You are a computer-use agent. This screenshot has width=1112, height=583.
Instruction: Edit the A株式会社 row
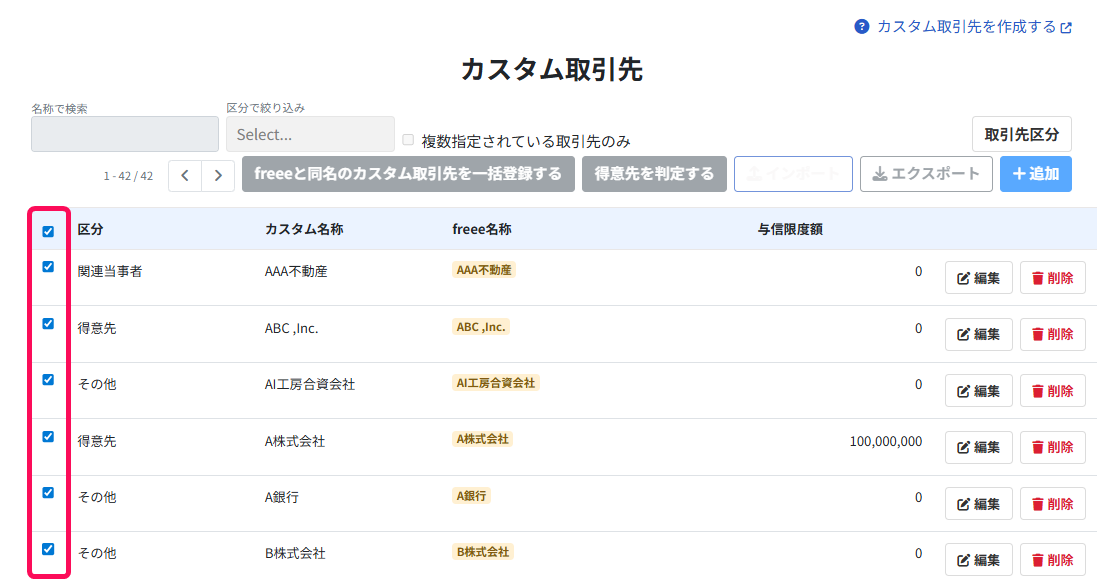tap(979, 447)
